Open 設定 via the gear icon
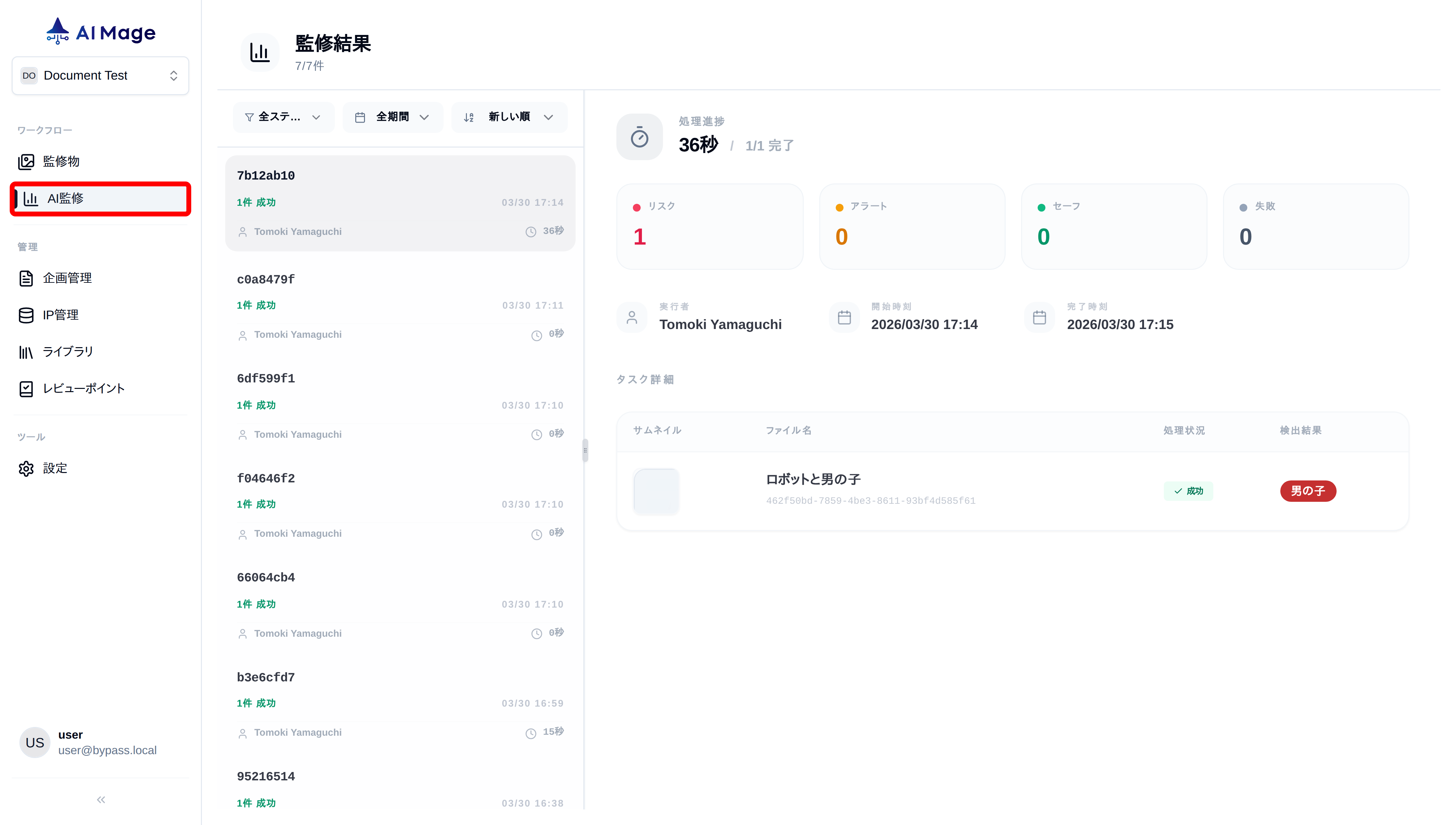Image resolution: width=1456 pixels, height=825 pixels. point(26,468)
